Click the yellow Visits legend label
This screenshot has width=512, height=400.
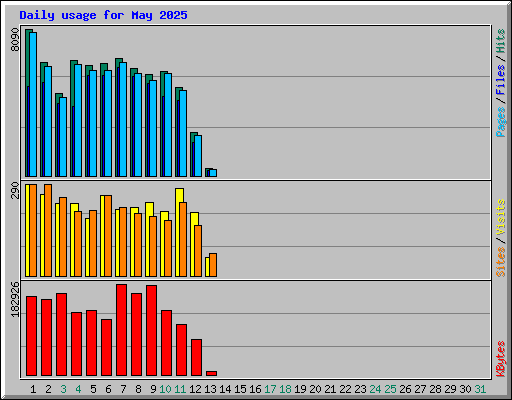tap(501, 218)
